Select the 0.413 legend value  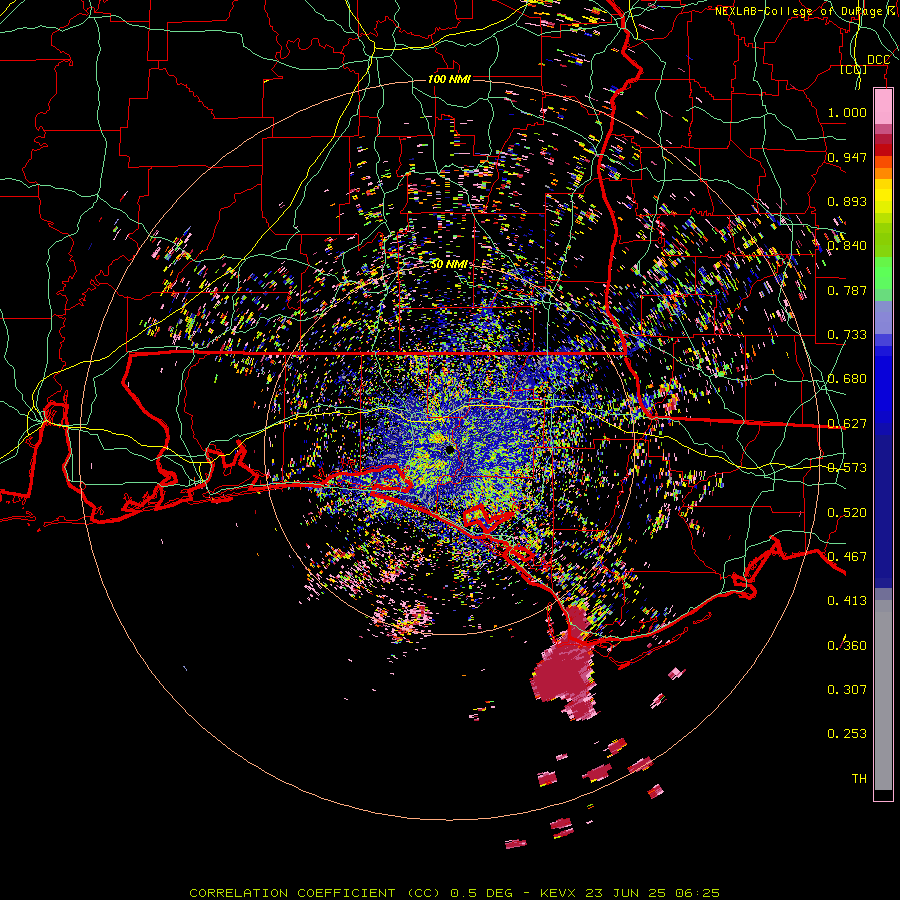click(847, 601)
